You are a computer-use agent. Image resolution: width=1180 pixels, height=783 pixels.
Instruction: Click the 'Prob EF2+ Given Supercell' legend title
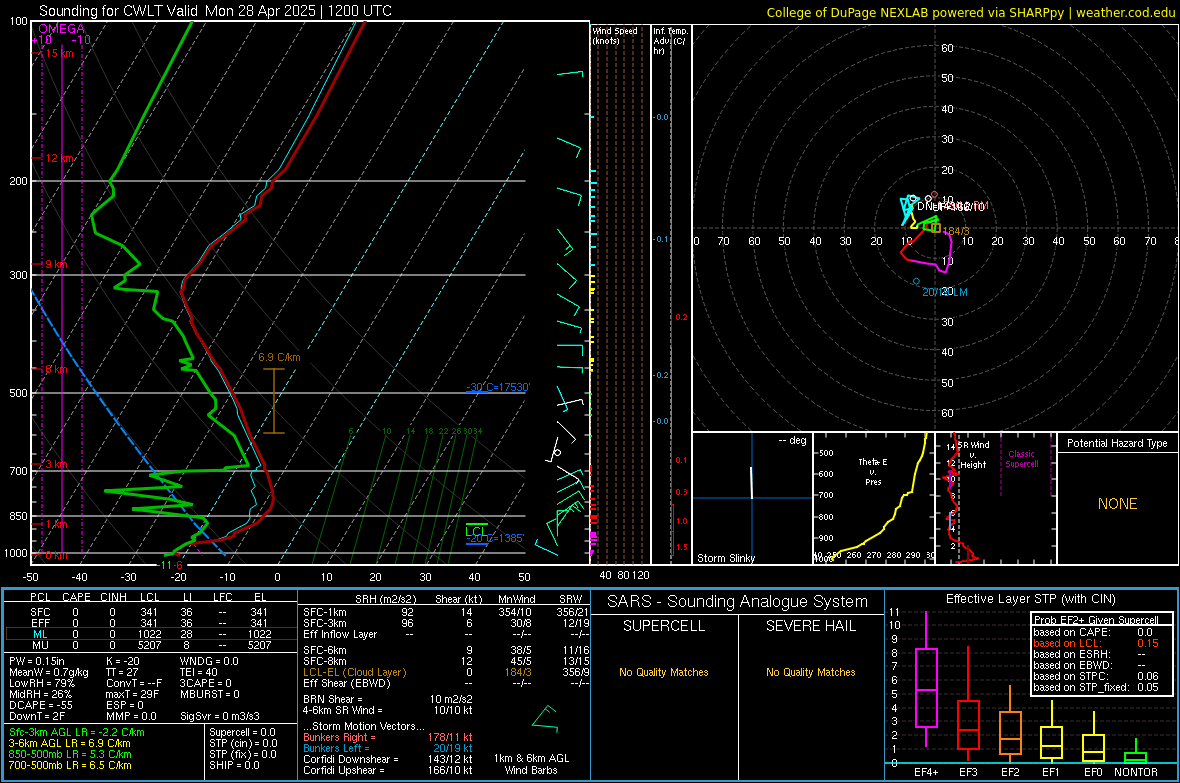(x=1096, y=620)
